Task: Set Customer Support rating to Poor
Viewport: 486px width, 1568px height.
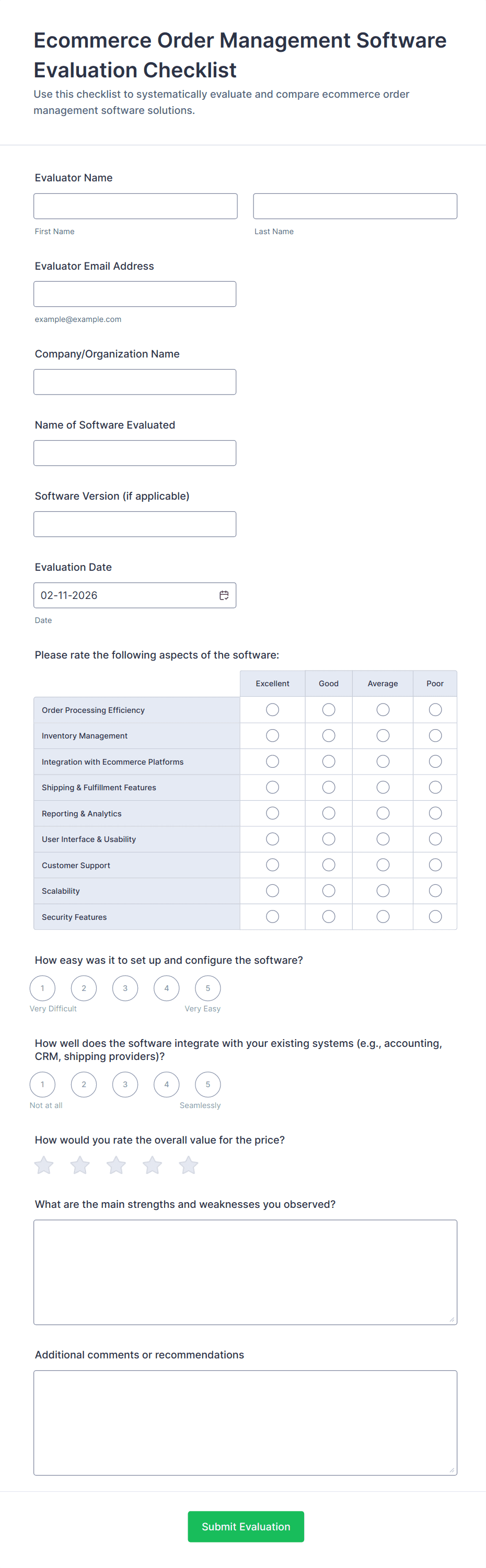Action: click(x=435, y=865)
